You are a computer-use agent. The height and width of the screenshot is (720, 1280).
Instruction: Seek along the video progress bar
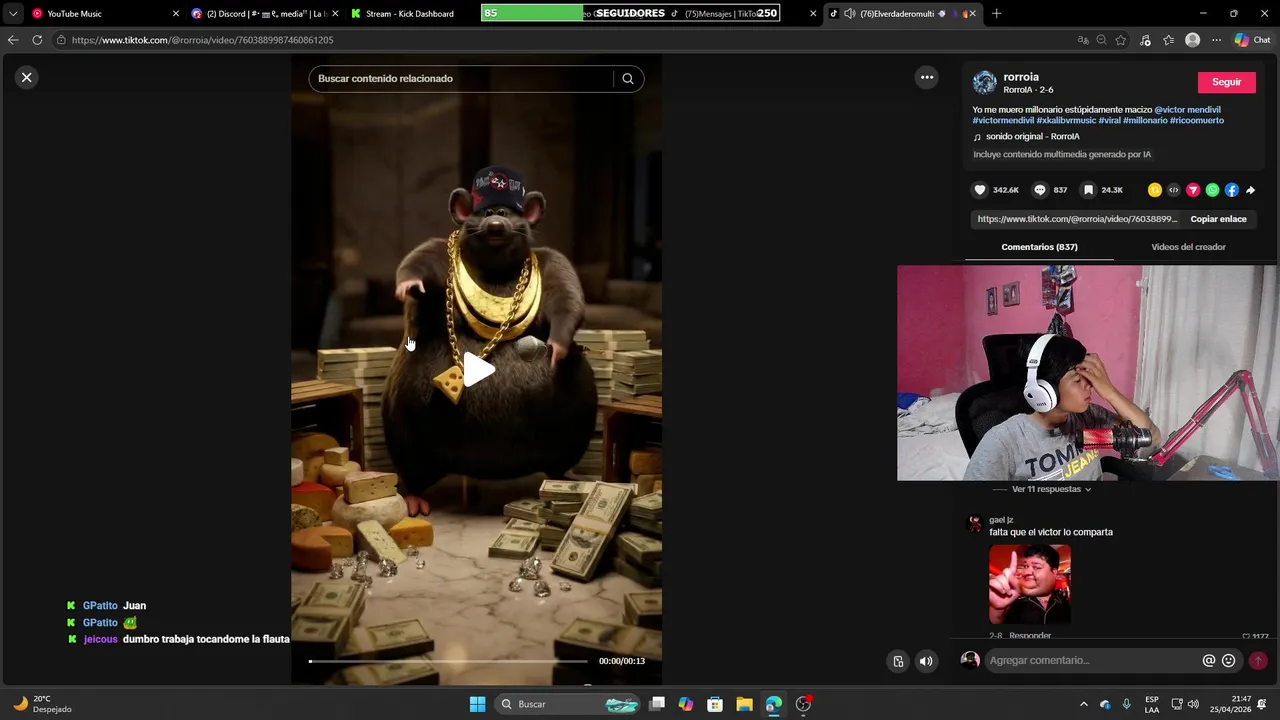tap(449, 661)
